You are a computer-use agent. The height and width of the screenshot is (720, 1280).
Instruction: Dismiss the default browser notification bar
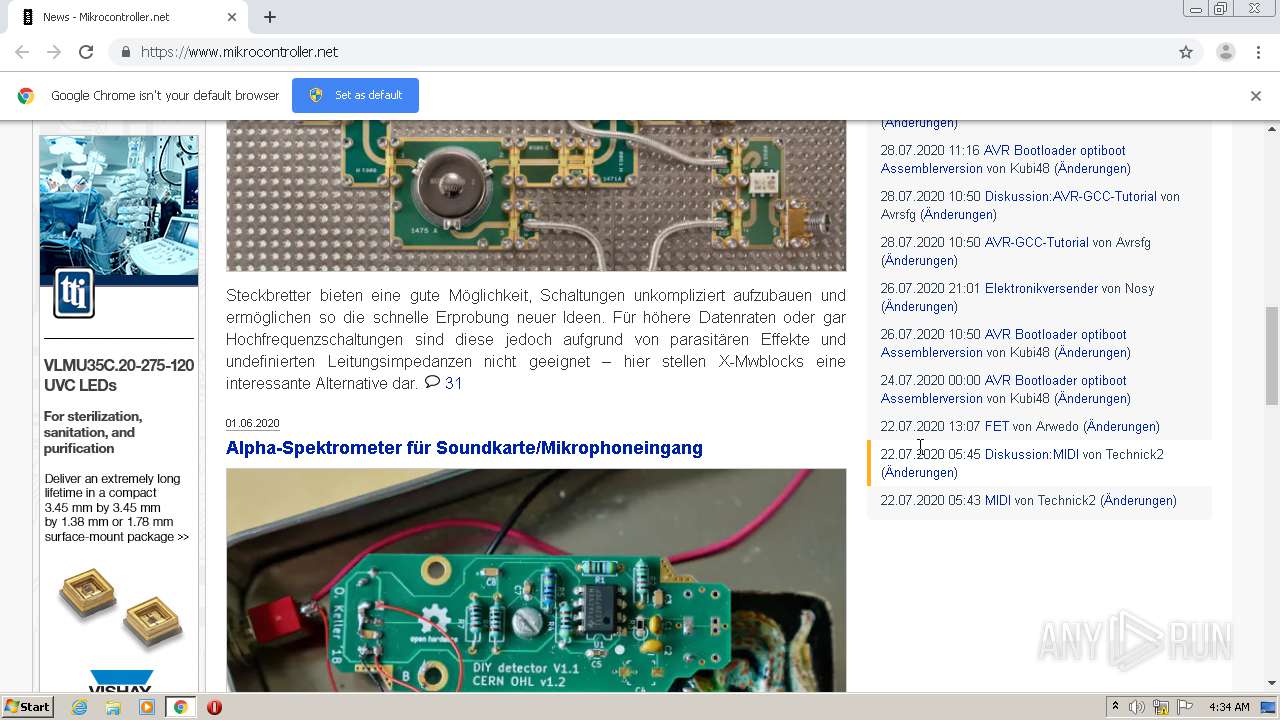(1255, 96)
